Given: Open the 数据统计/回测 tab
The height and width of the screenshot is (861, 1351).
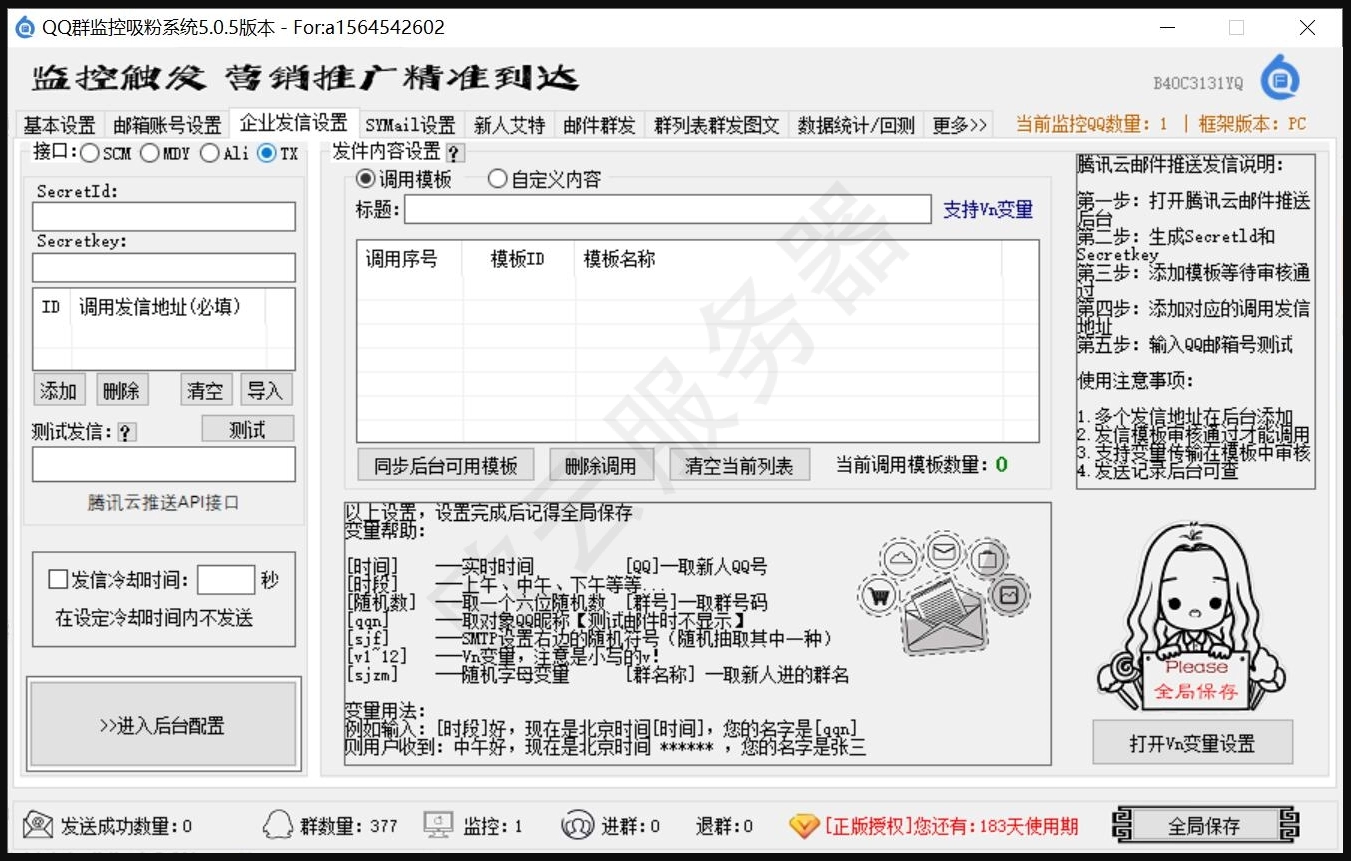Looking at the screenshot, I should 855,125.
